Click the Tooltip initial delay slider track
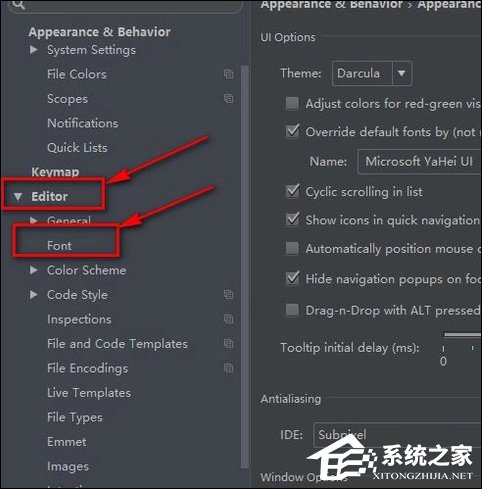 [463, 335]
